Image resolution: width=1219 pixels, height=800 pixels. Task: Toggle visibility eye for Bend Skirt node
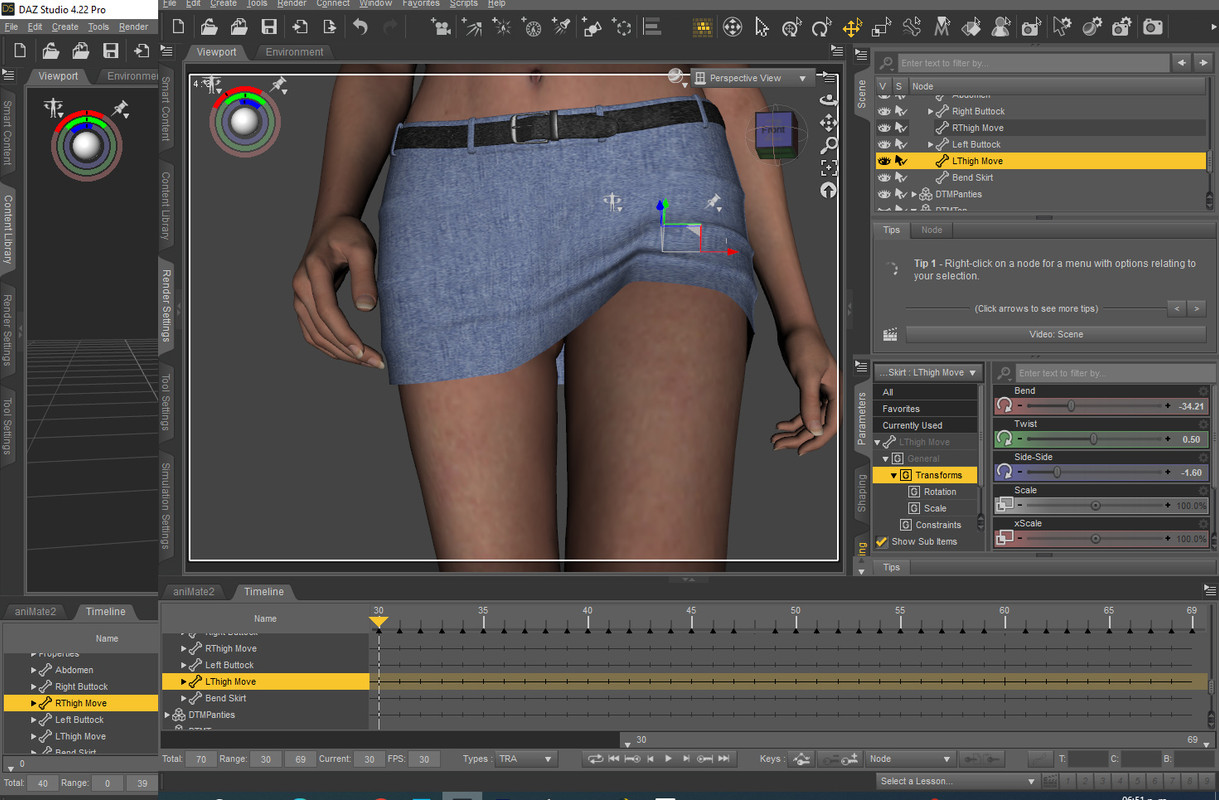(883, 178)
